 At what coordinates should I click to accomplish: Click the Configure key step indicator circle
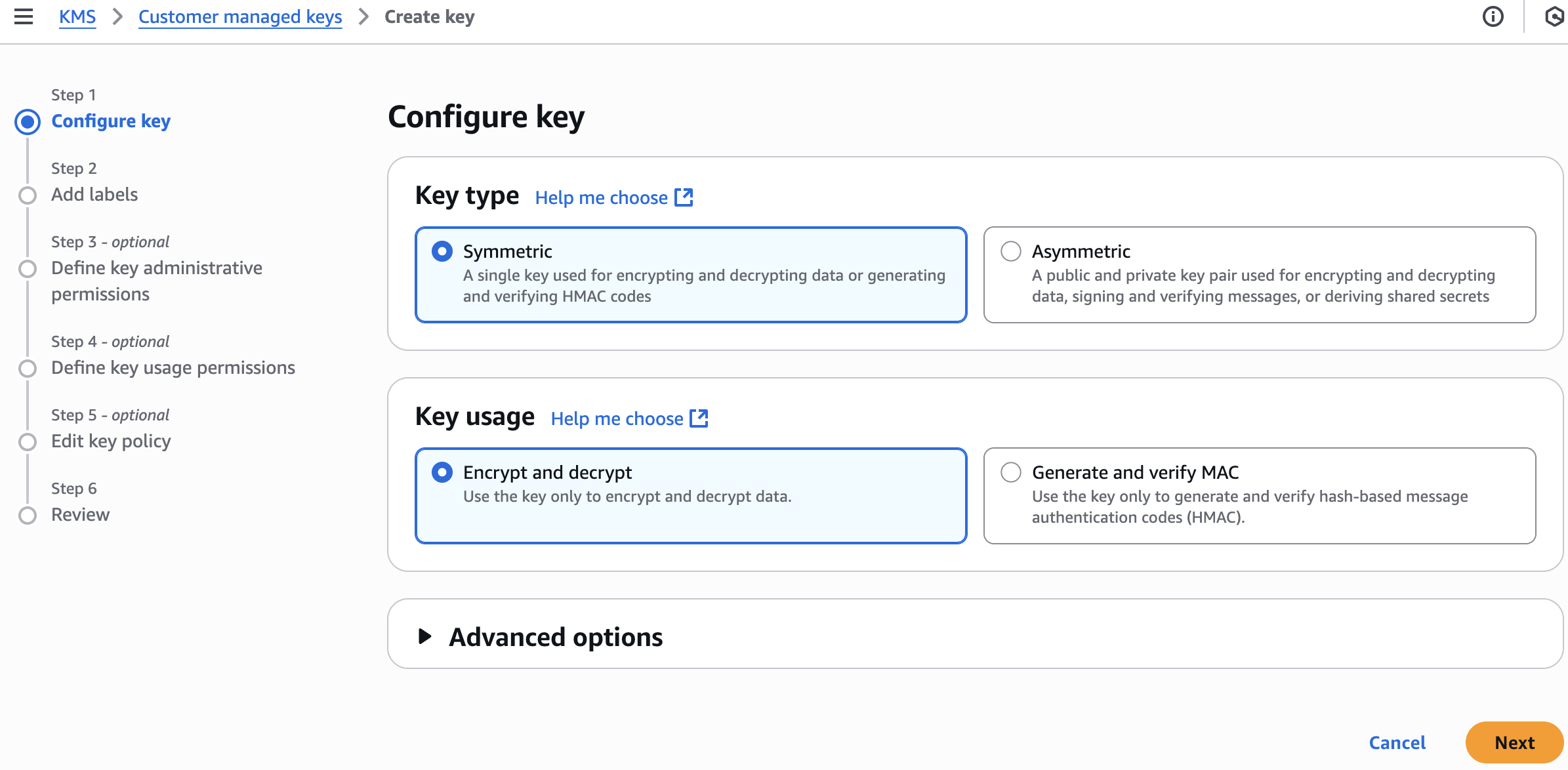(x=28, y=122)
